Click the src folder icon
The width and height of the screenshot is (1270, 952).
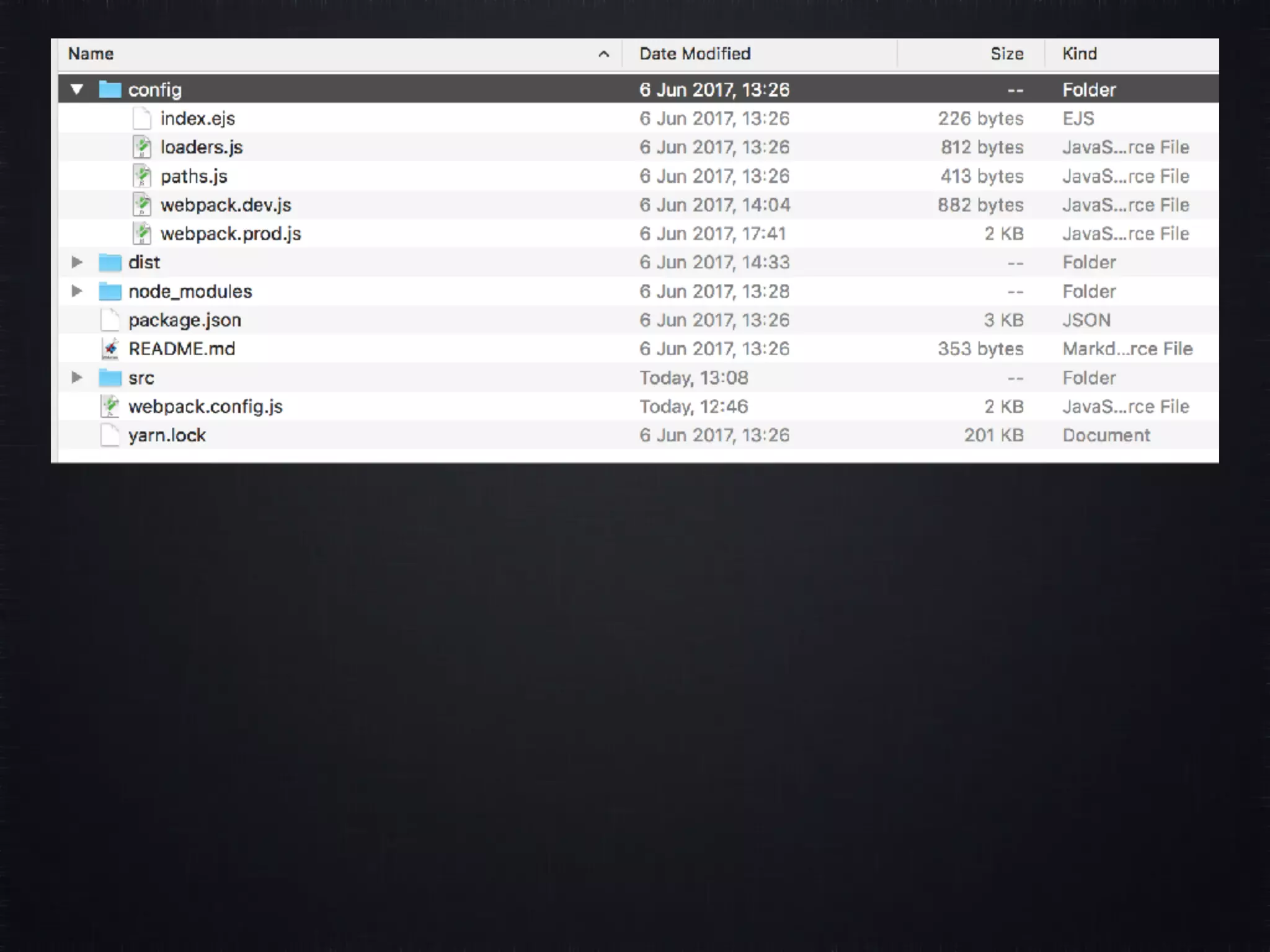(110, 377)
